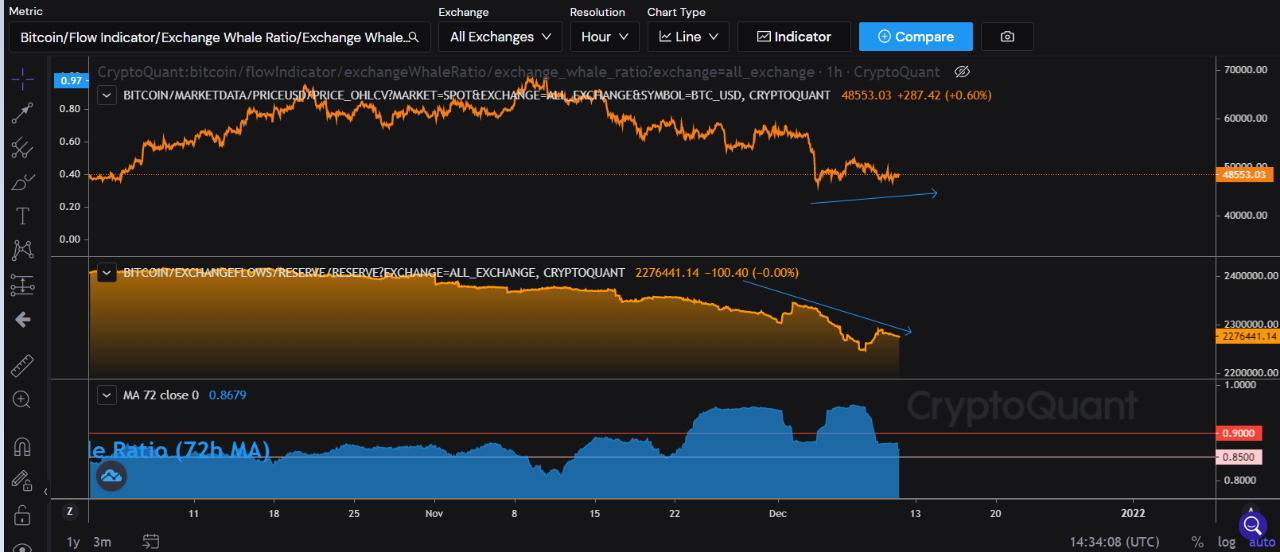Screen dimensions: 1280x552
Task: Collapse the exchange reserve legend chevron
Action: [x=107, y=272]
